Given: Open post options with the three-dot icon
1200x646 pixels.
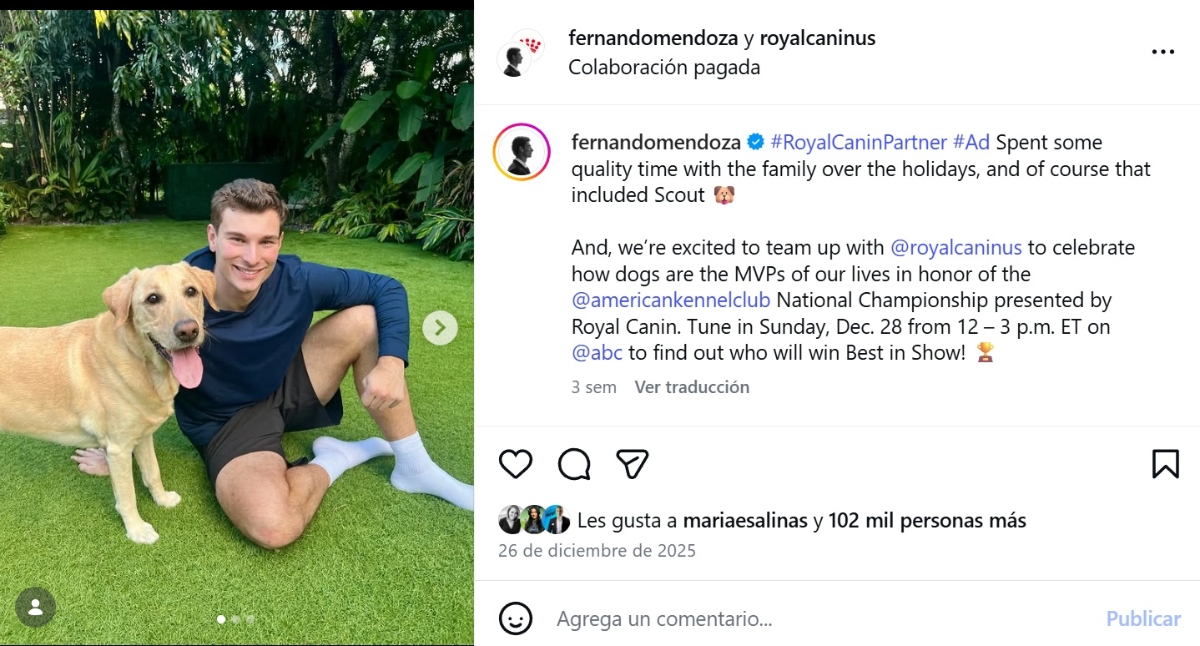Looking at the screenshot, I should pyautogui.click(x=1162, y=51).
